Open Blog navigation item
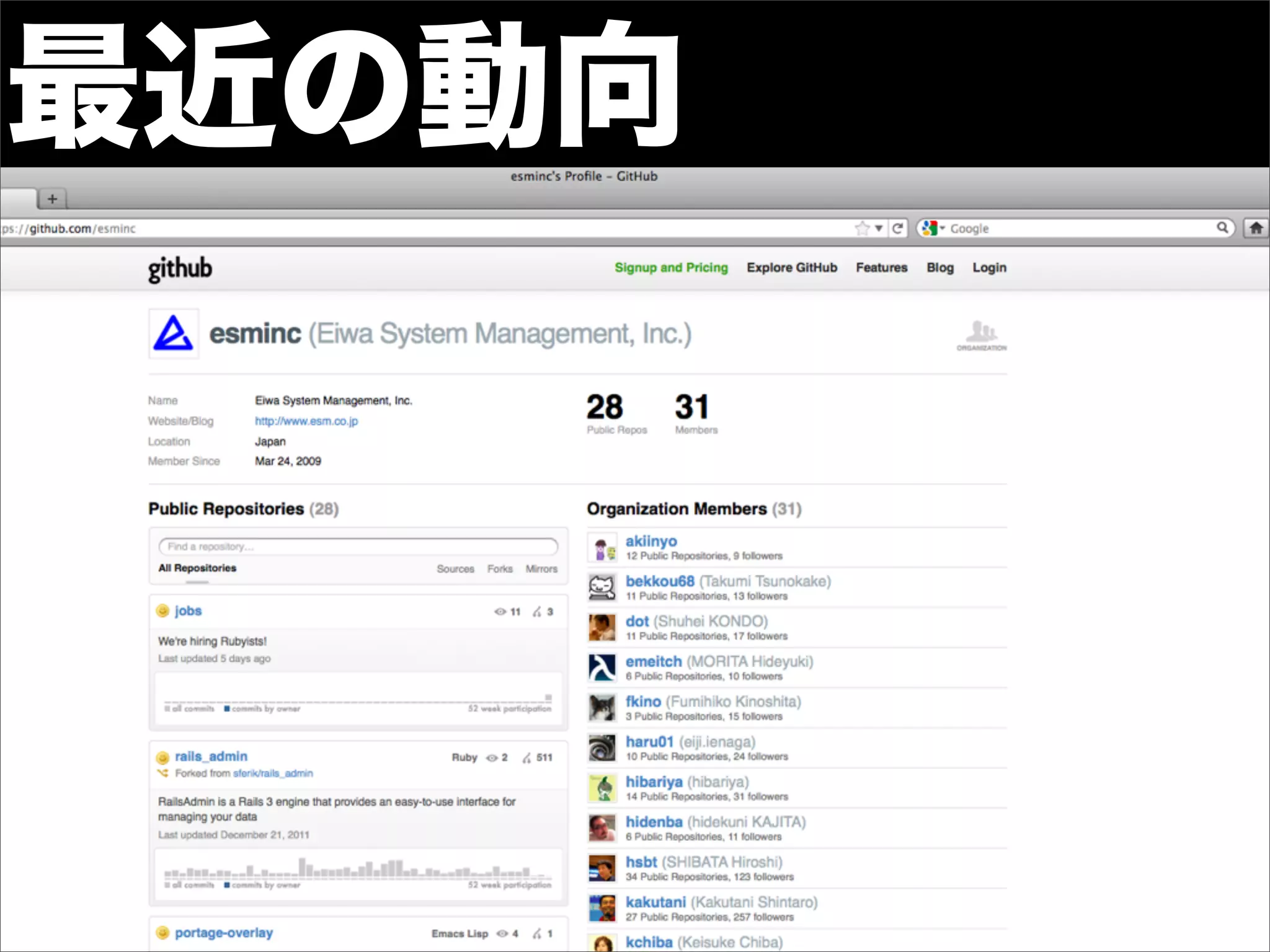 pos(940,268)
